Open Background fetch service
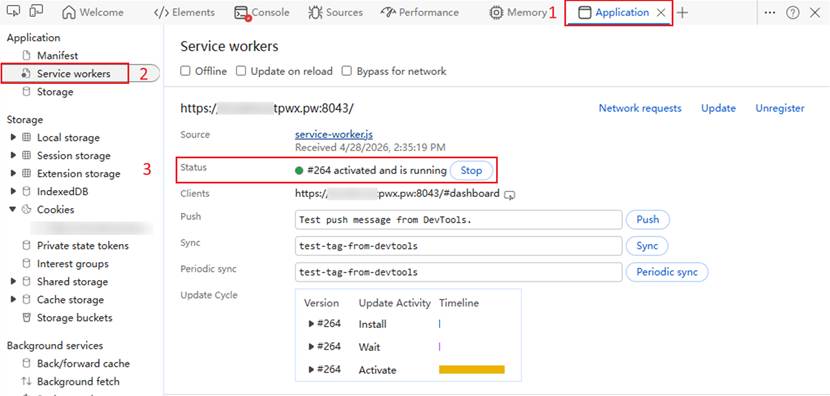Screen dimensions: 830x396 [x=78, y=382]
